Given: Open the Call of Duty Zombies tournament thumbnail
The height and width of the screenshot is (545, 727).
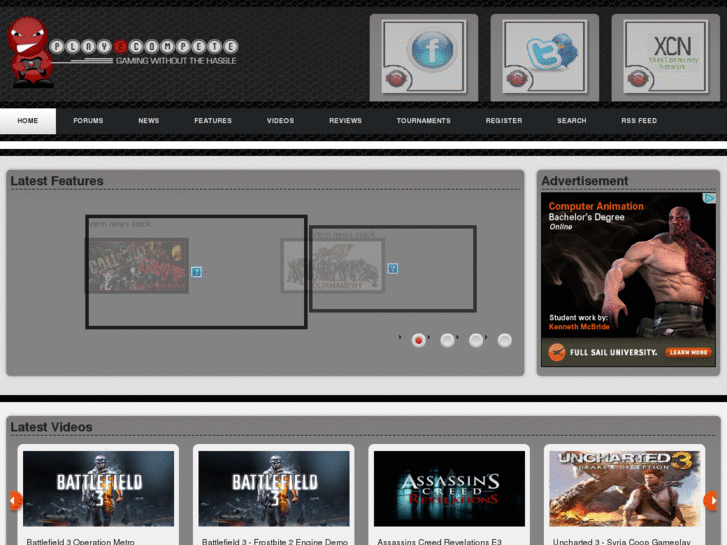Looking at the screenshot, I should click(x=137, y=266).
